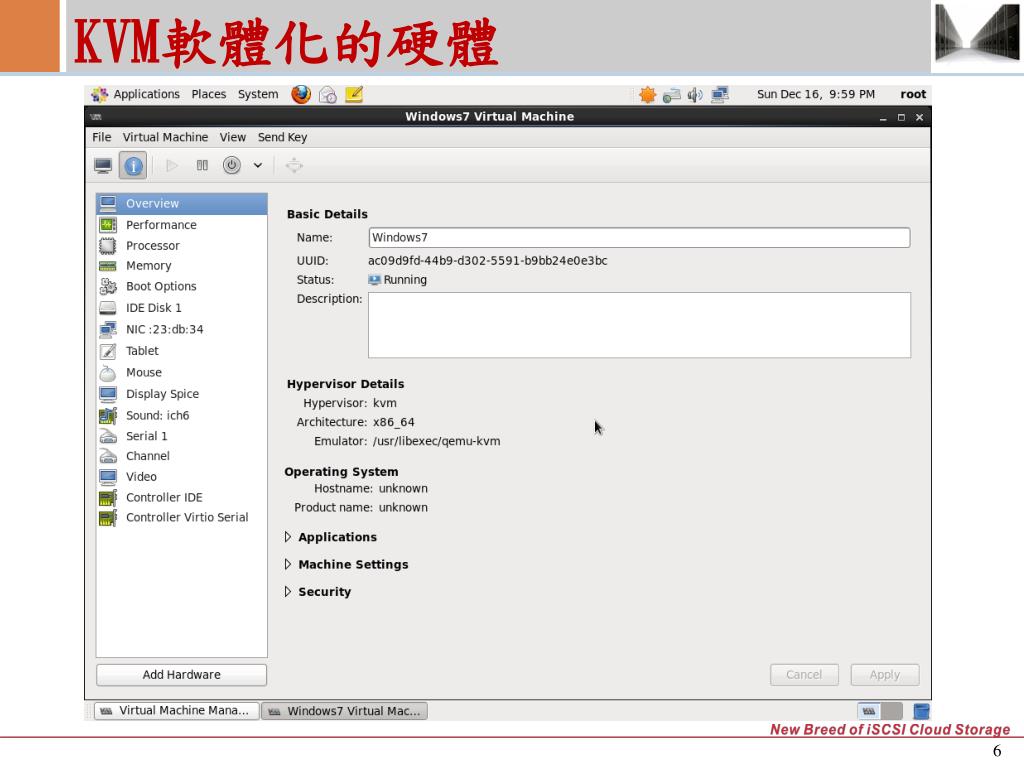Switch workspace using the bottom panel switcher
This screenshot has height=768, width=1024.
tap(880, 711)
